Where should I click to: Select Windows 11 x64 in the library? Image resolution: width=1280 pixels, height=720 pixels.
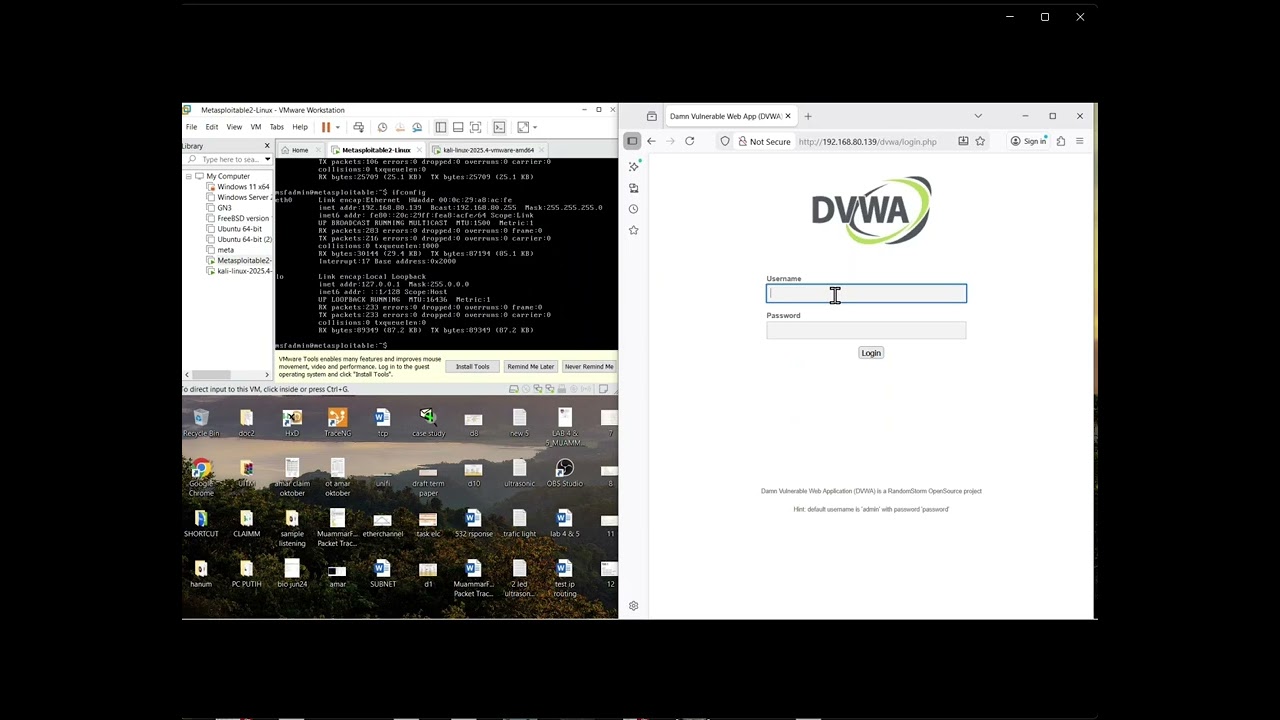239,187
